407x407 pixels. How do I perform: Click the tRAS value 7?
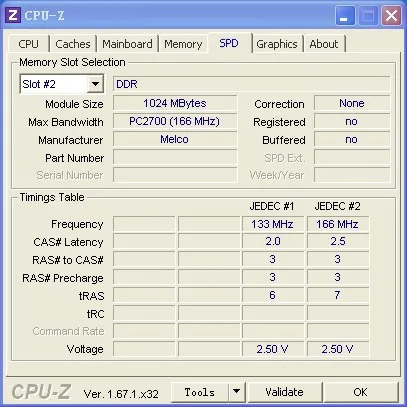(x=338, y=295)
